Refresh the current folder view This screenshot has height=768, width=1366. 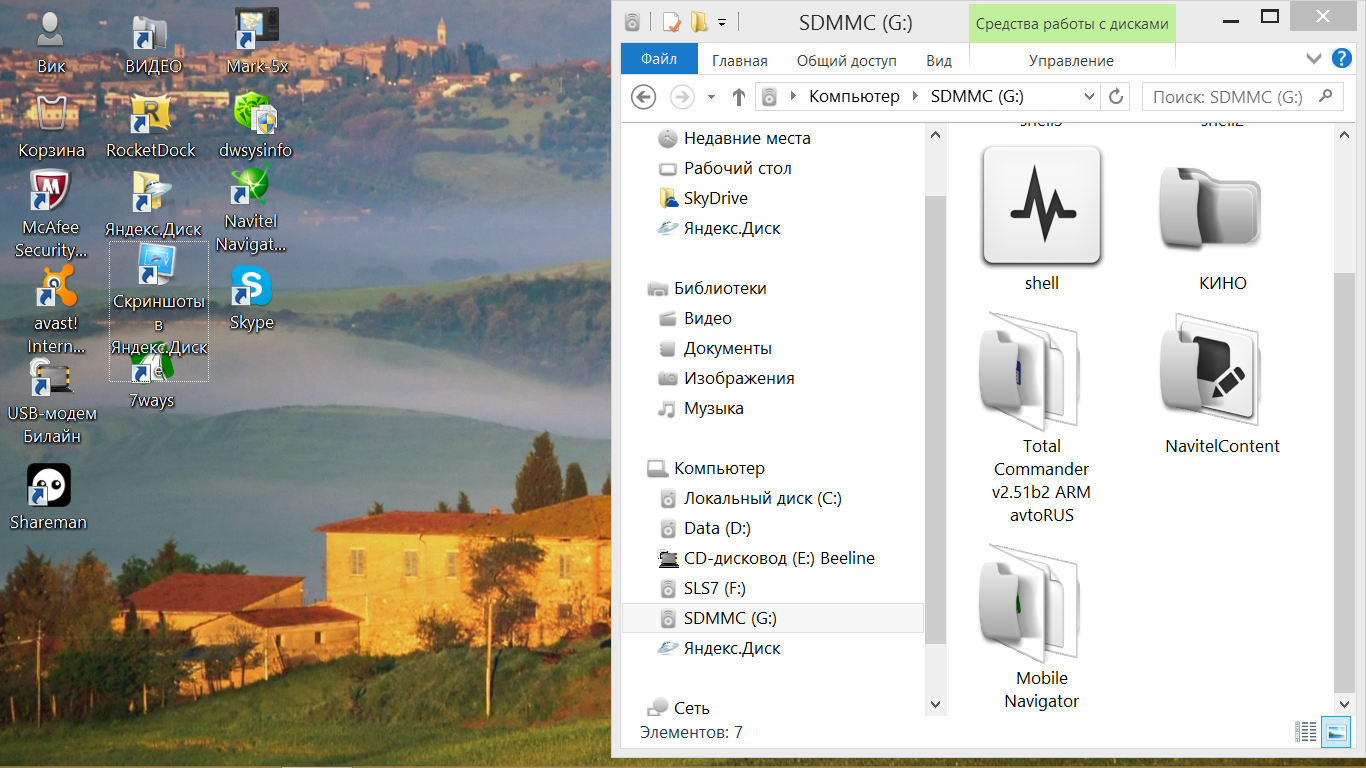click(x=1116, y=97)
